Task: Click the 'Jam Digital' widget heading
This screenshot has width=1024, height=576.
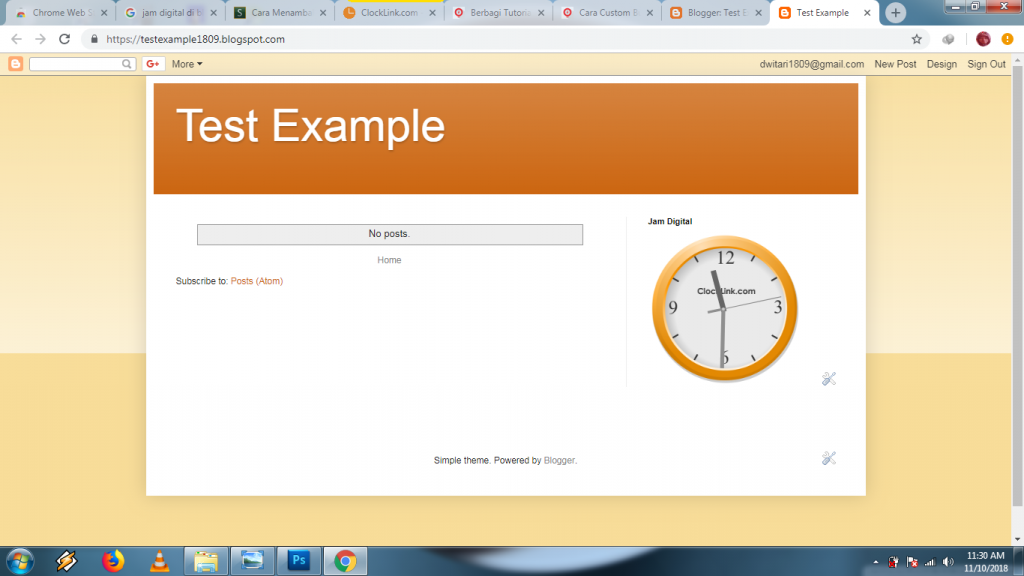Action: (x=669, y=221)
